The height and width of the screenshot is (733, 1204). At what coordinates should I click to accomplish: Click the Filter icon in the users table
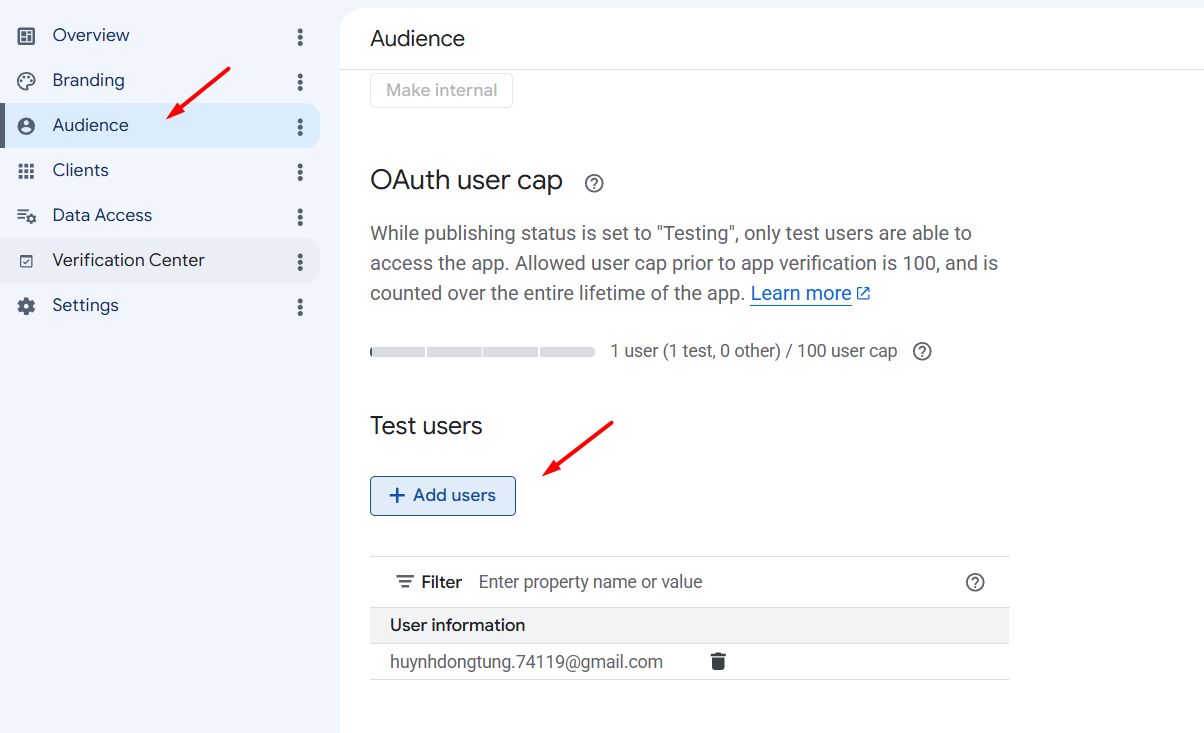[x=405, y=582]
